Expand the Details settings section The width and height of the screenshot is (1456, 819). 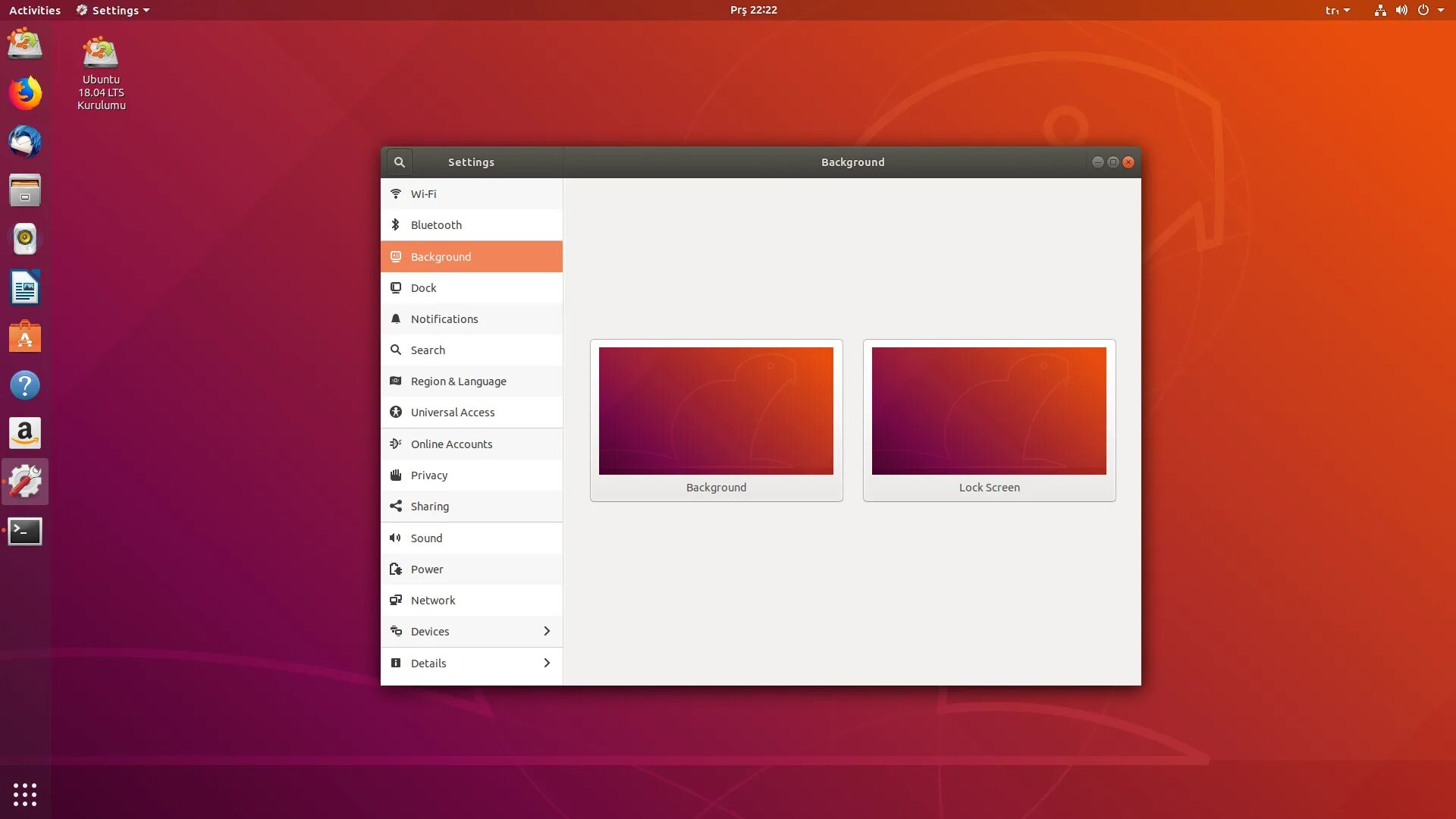point(471,663)
